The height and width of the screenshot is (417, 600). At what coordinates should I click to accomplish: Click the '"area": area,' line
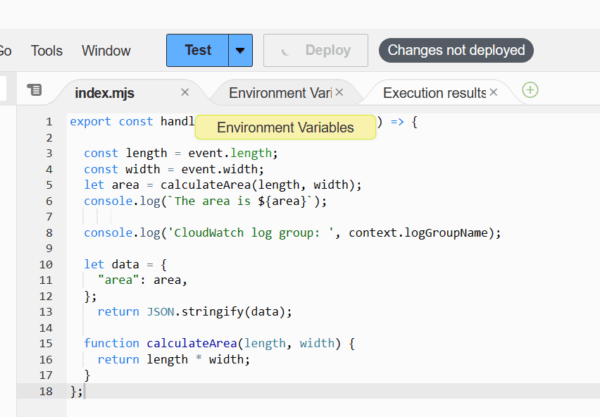(x=142, y=280)
